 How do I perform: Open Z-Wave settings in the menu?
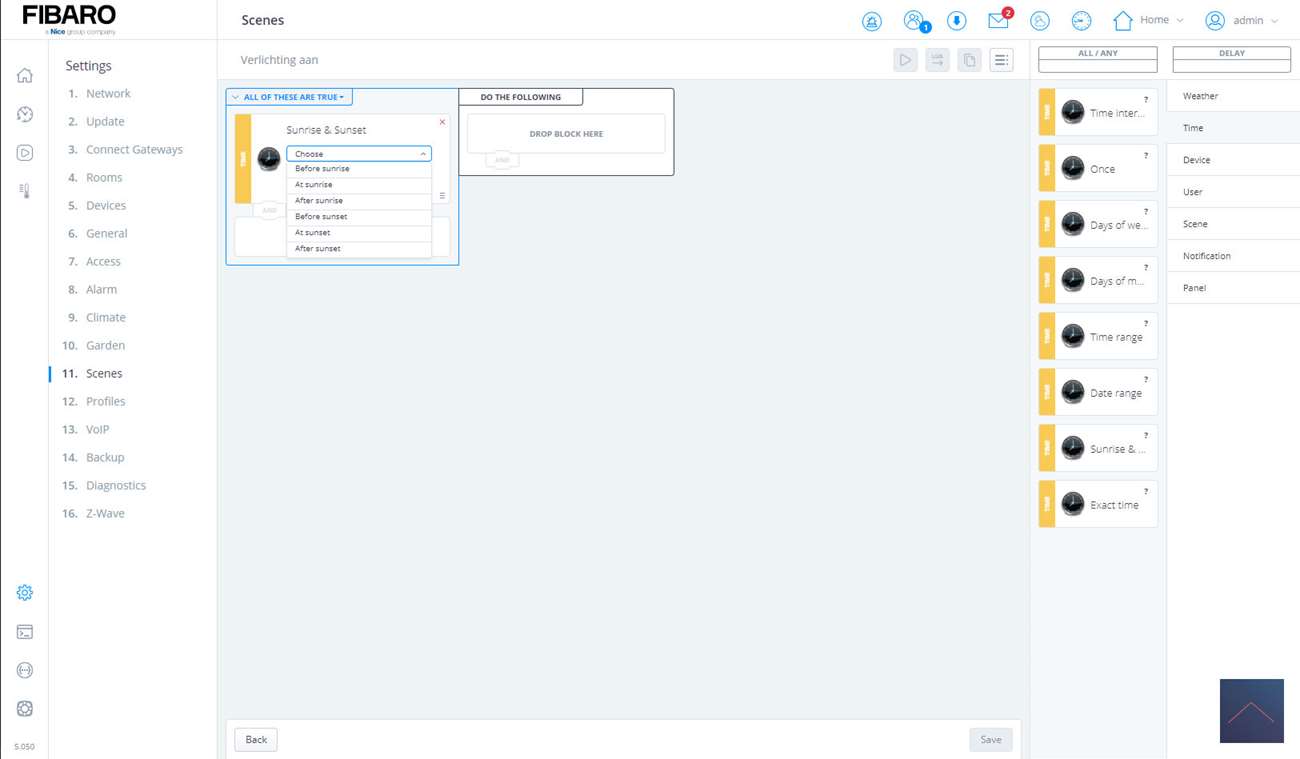click(x=105, y=513)
